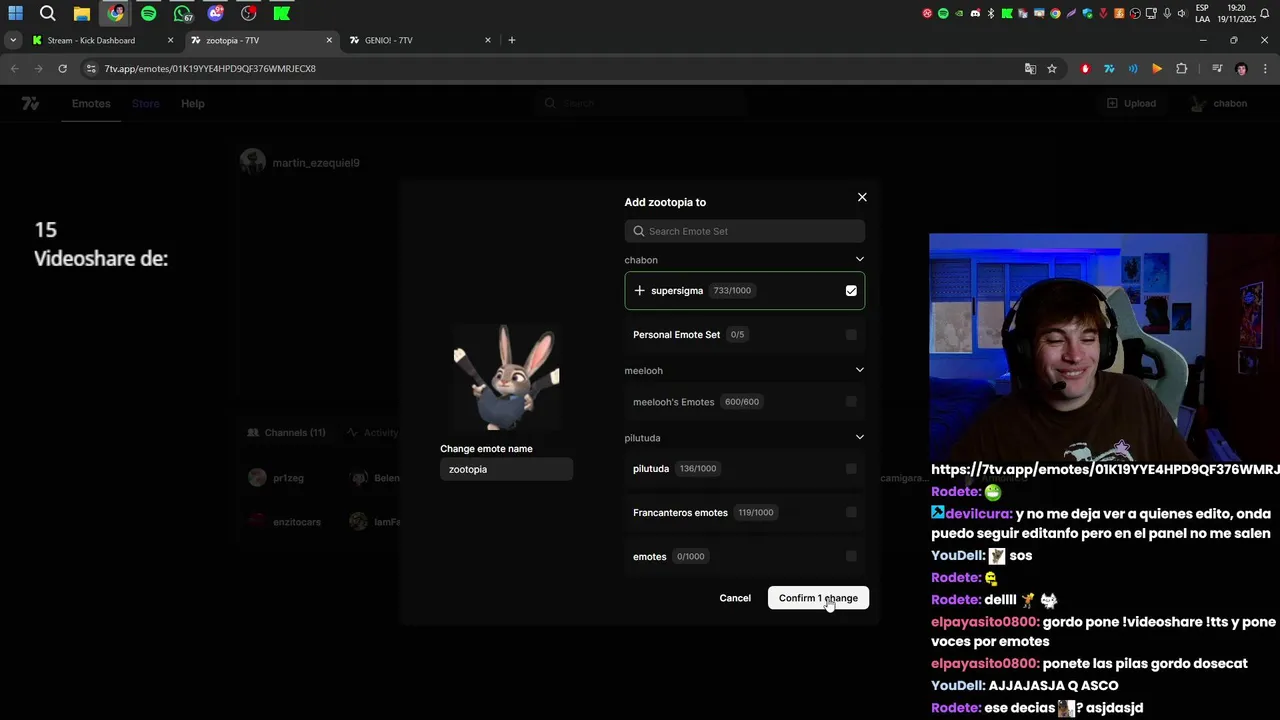Viewport: 1280px width, 720px height.
Task: Open the Emotes nav tab
Action: 91,104
